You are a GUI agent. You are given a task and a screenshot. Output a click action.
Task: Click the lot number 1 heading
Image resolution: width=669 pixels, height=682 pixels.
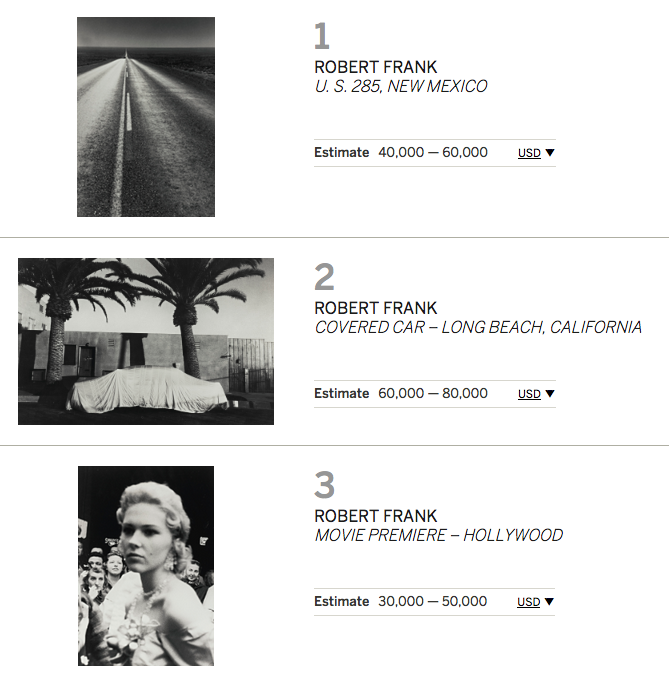pos(321,37)
